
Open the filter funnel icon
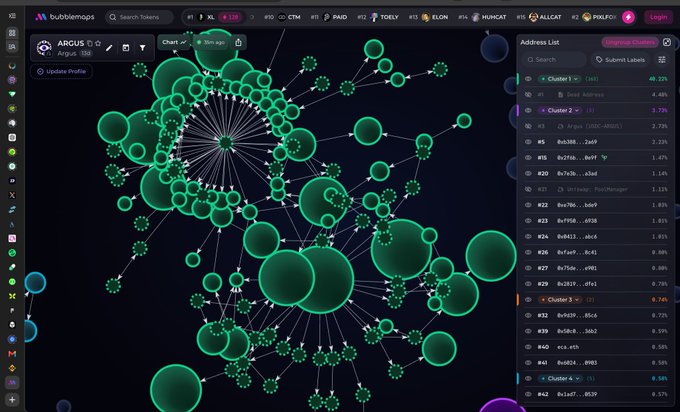[142, 48]
